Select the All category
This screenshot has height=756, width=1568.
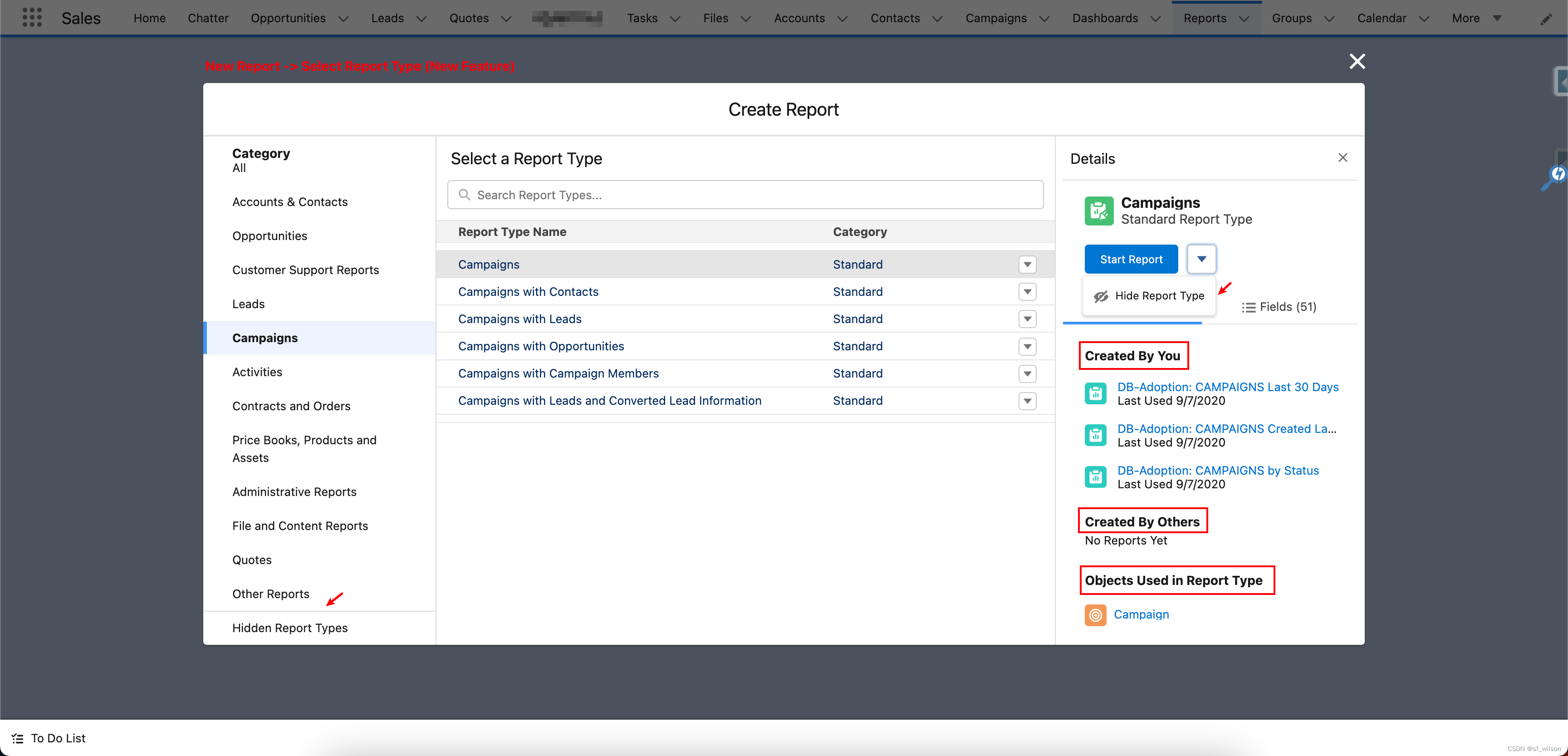click(x=239, y=168)
